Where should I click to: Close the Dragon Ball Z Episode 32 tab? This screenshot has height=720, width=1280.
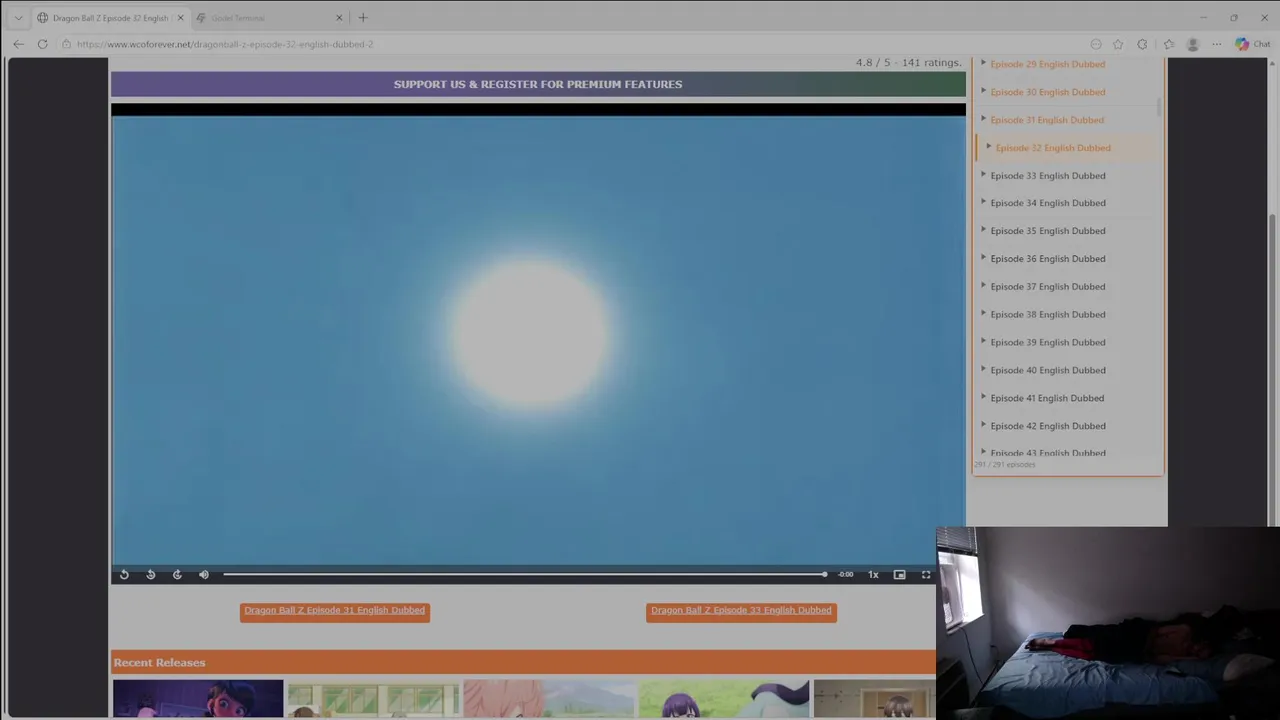pos(180,18)
